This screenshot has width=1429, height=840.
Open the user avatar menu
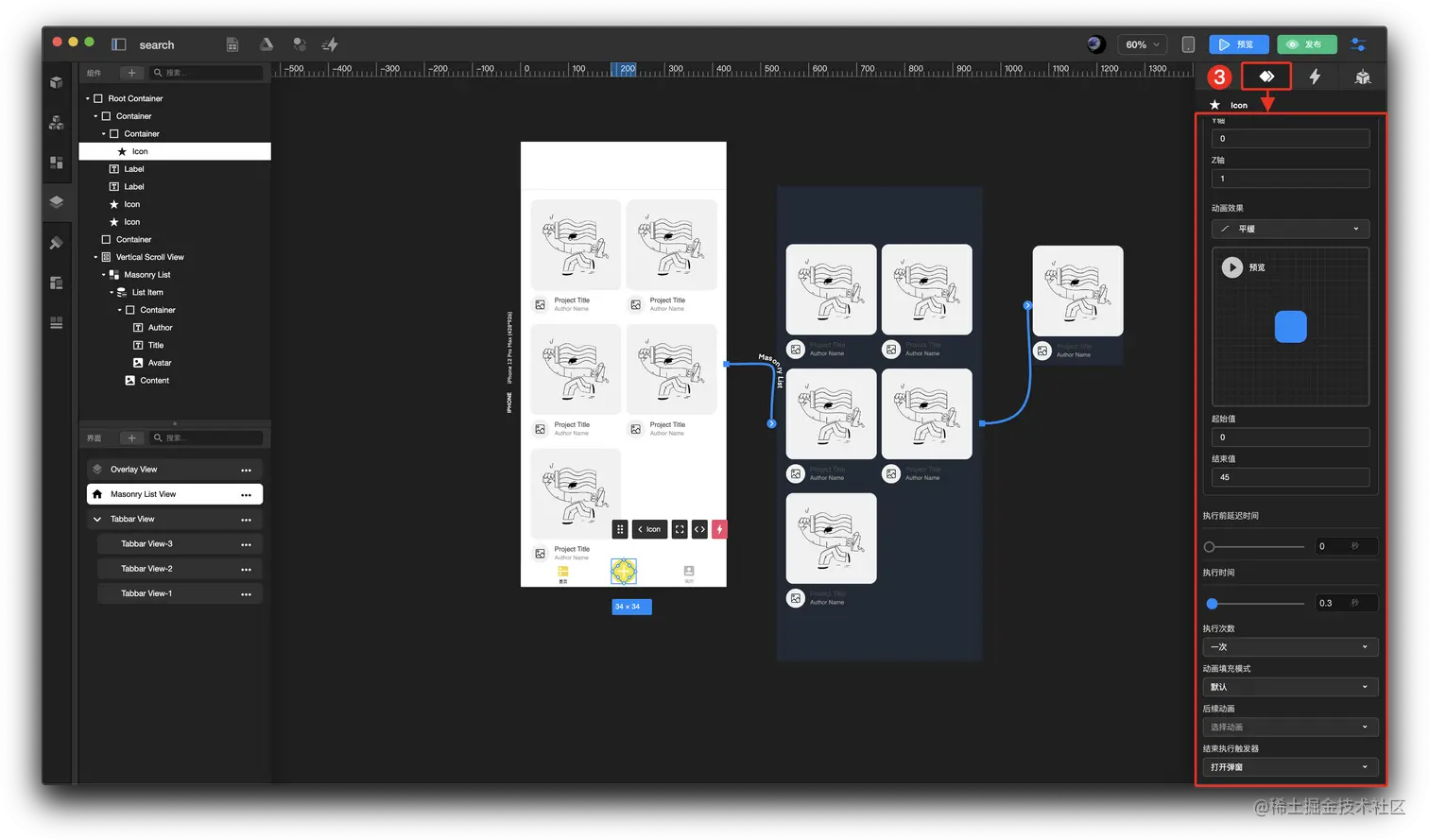click(1095, 43)
